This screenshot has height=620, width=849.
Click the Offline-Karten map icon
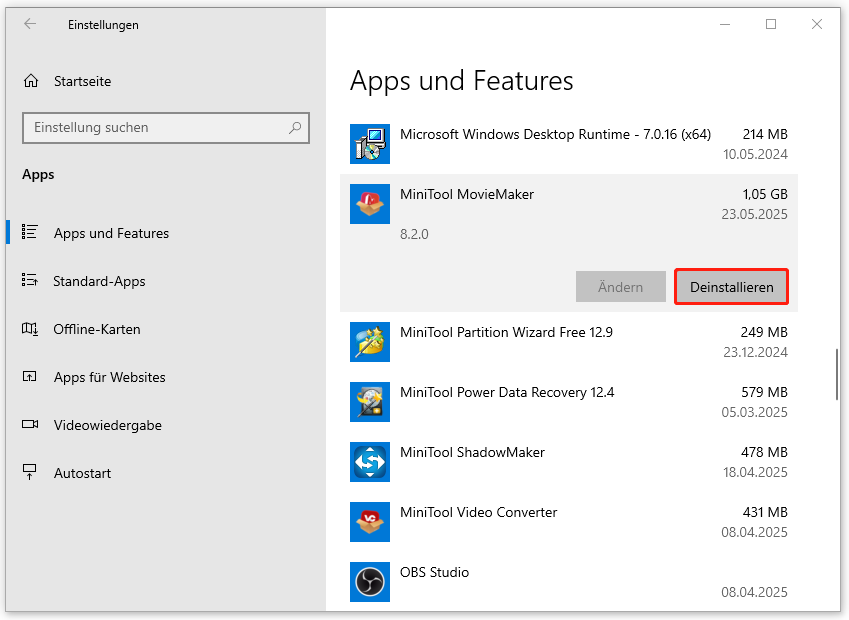[x=30, y=328]
